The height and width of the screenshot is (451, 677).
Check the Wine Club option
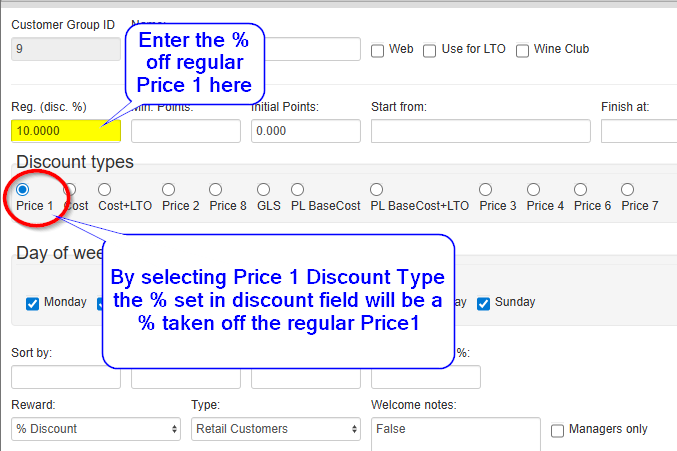pos(522,50)
